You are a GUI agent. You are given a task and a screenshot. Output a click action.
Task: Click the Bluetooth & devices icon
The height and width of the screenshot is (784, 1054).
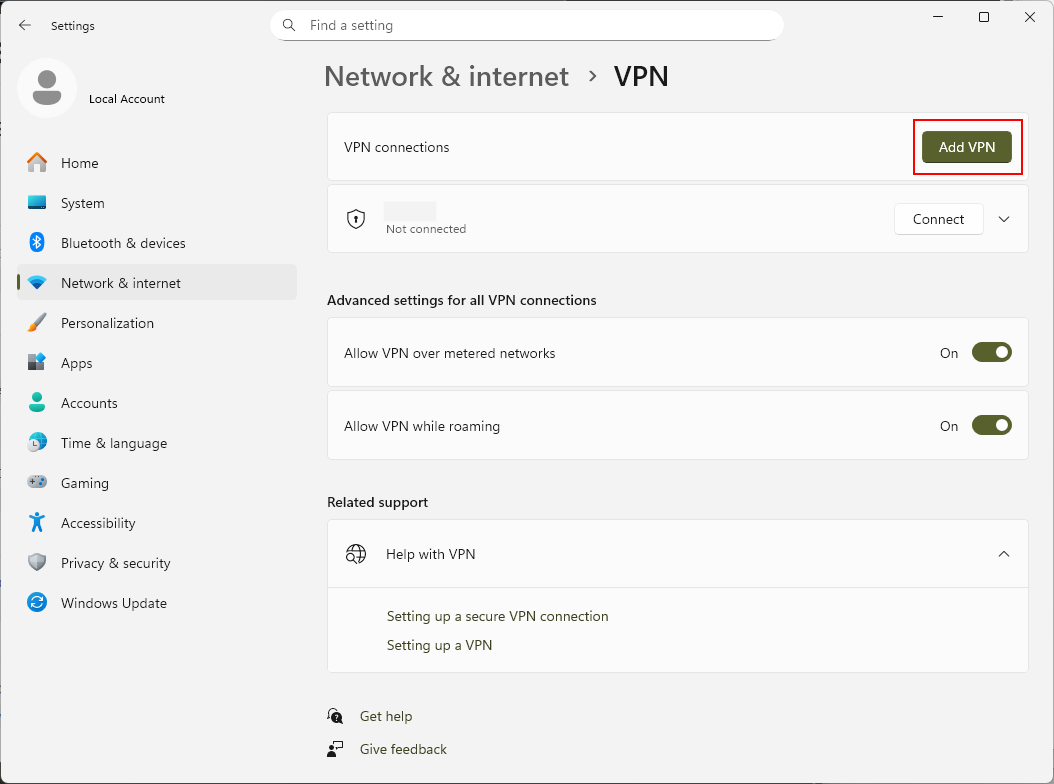pyautogui.click(x=37, y=243)
